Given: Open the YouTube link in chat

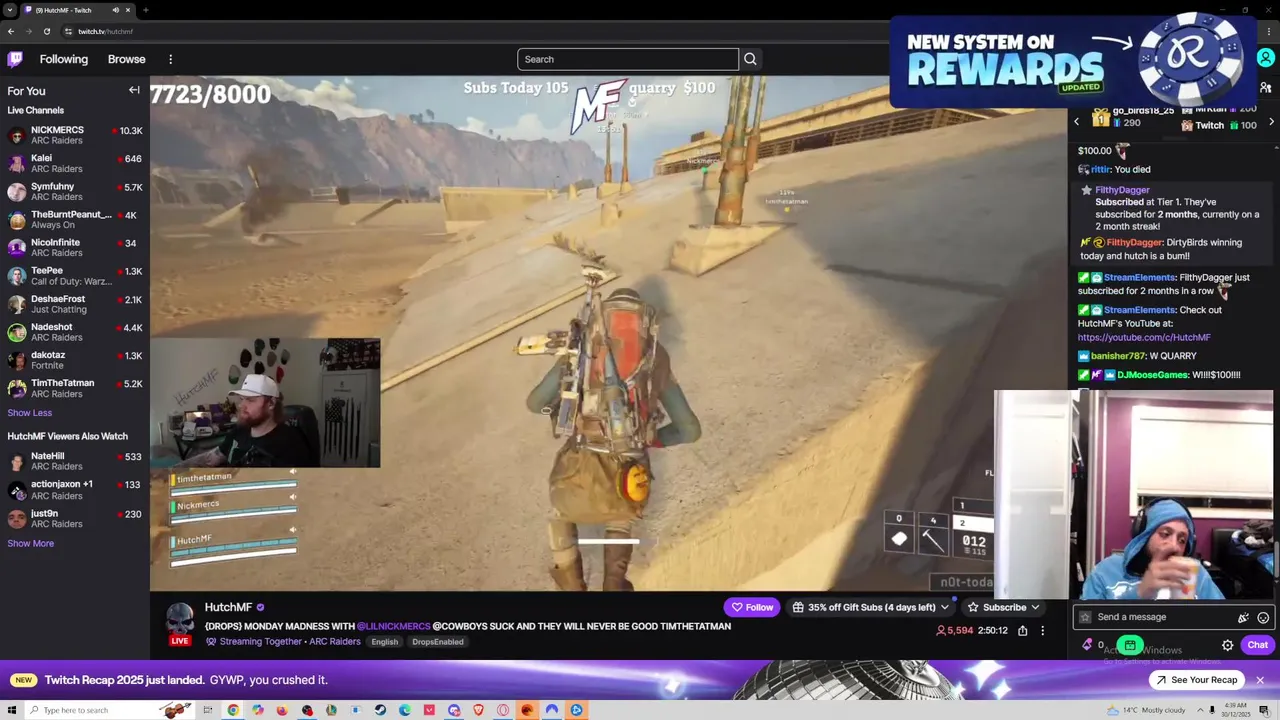Looking at the screenshot, I should point(1144,338).
